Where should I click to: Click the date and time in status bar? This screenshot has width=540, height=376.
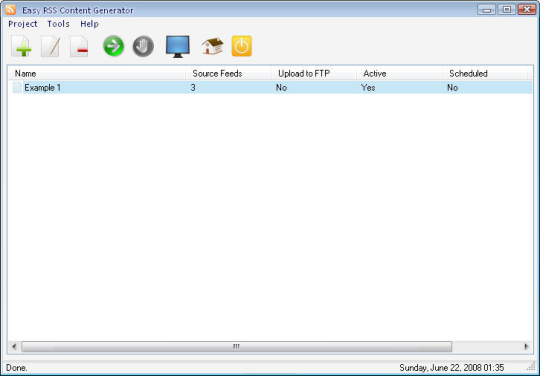tap(452, 368)
